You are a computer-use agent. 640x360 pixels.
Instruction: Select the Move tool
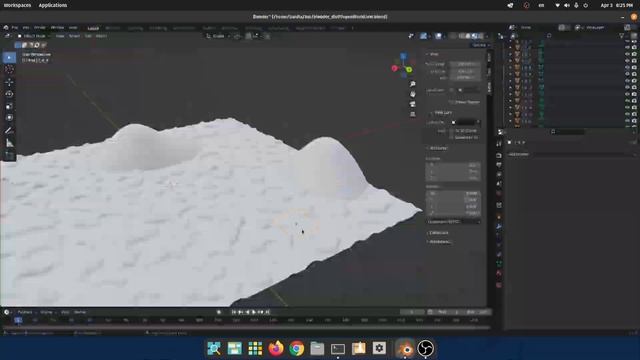pyautogui.click(x=9, y=82)
